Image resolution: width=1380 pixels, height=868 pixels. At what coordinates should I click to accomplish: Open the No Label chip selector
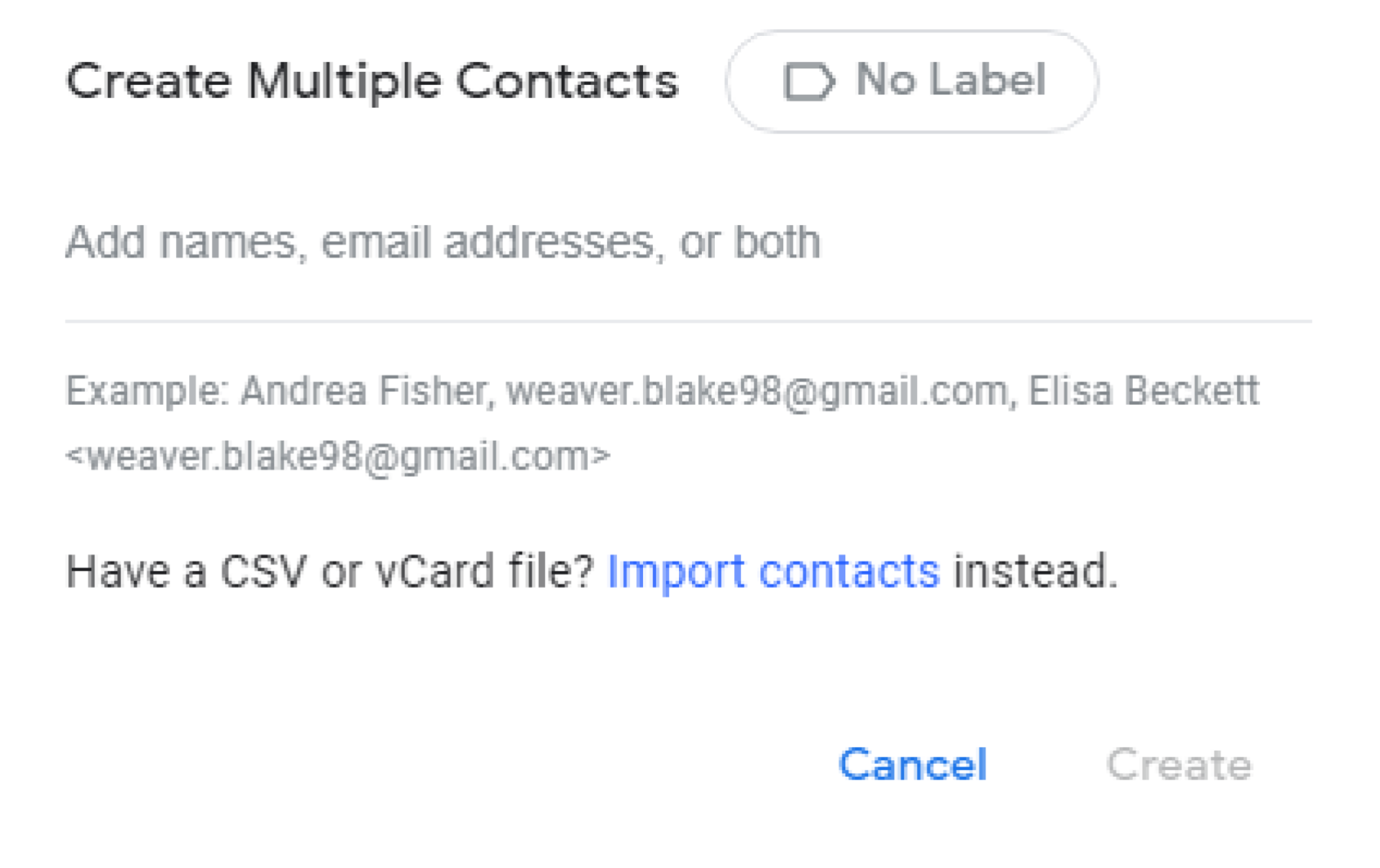tap(911, 81)
